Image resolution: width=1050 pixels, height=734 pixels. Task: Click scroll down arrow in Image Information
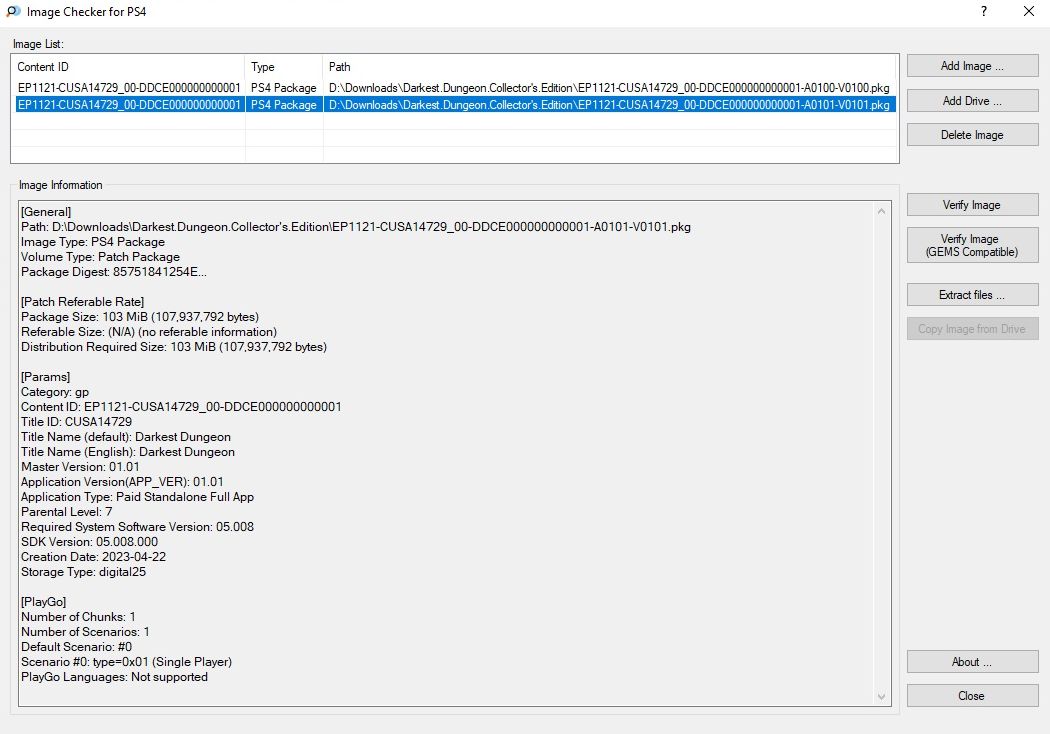click(x=881, y=697)
